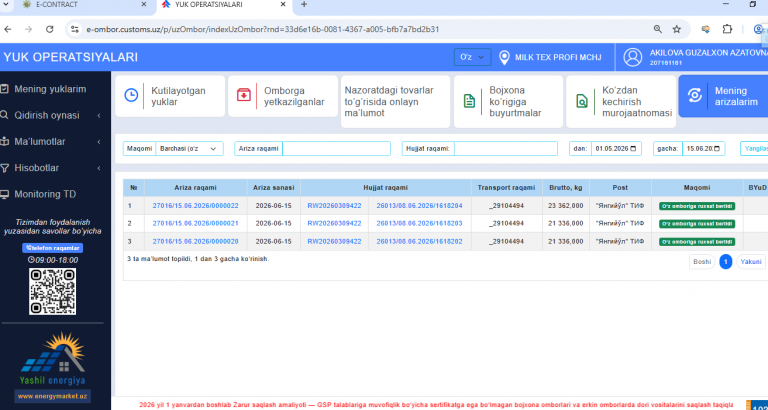768x410 pixels.
Task: Switch to the Kutilayotgan yuklar tab
Action: click(170, 96)
